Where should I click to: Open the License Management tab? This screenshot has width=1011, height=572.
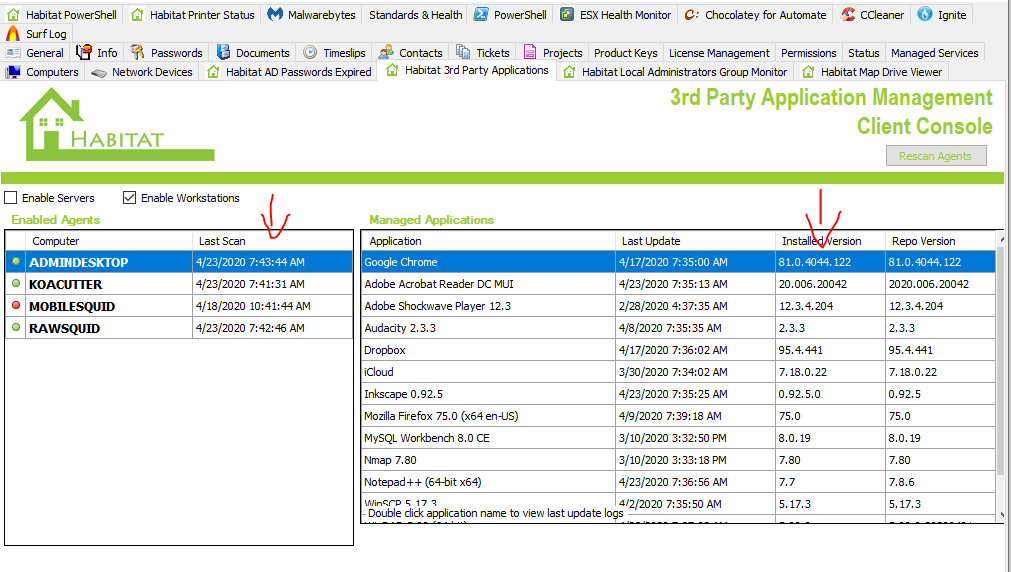point(719,53)
